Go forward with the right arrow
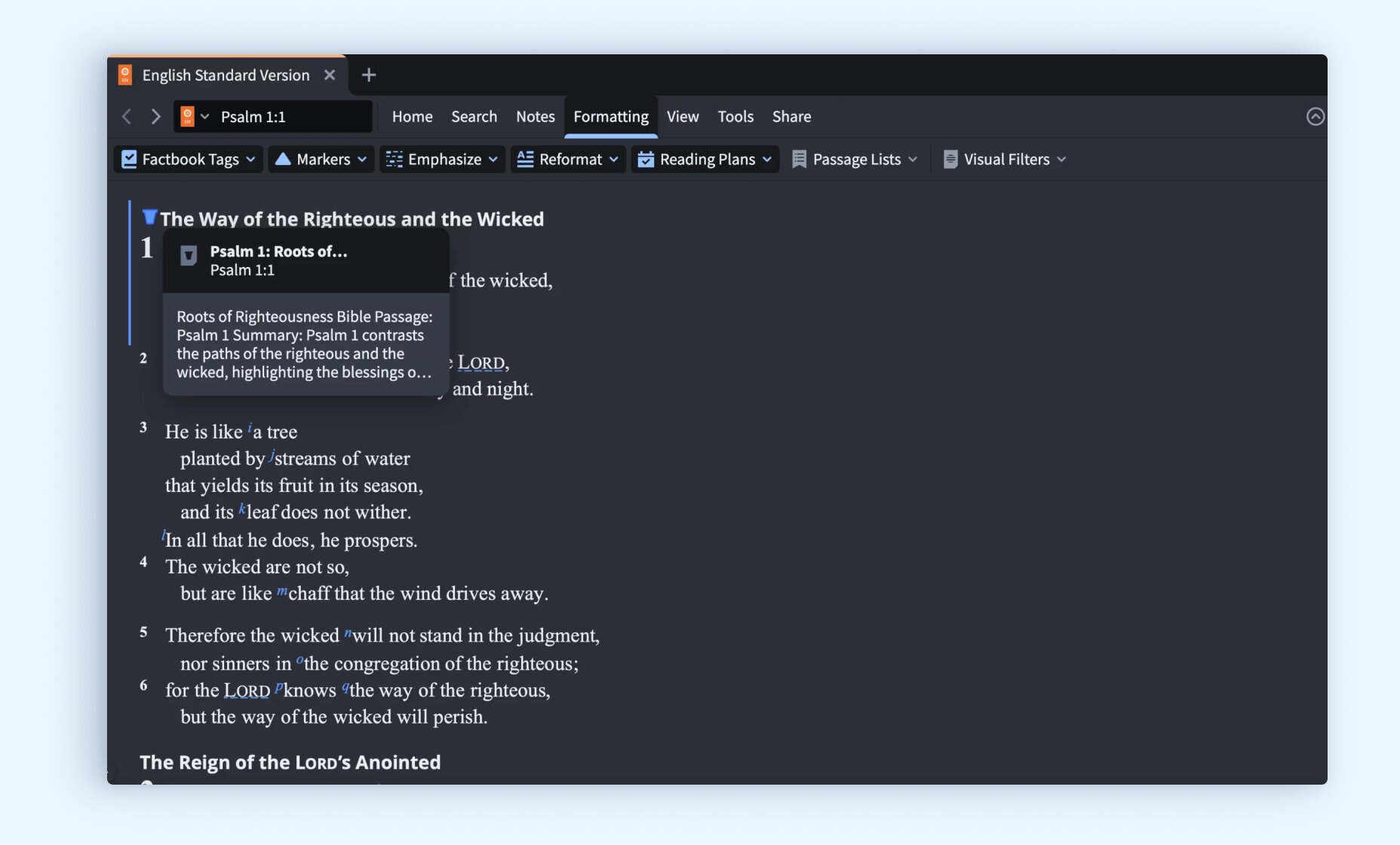 [x=155, y=116]
